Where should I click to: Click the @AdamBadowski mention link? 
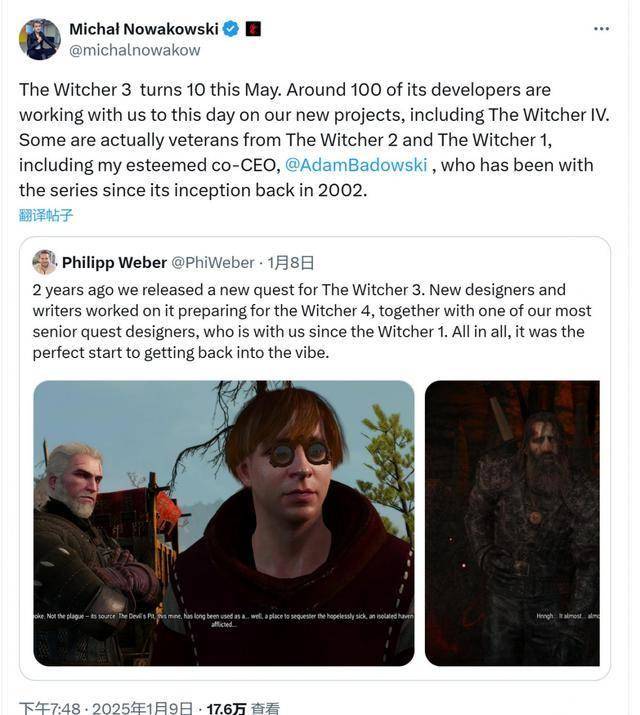[x=356, y=165]
